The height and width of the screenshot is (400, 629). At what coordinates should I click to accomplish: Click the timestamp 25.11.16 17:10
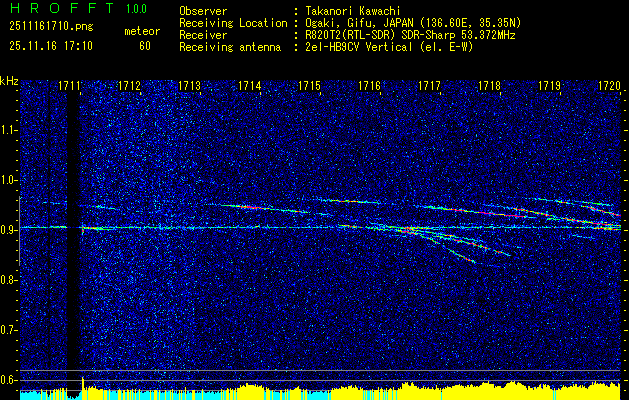coord(51,46)
